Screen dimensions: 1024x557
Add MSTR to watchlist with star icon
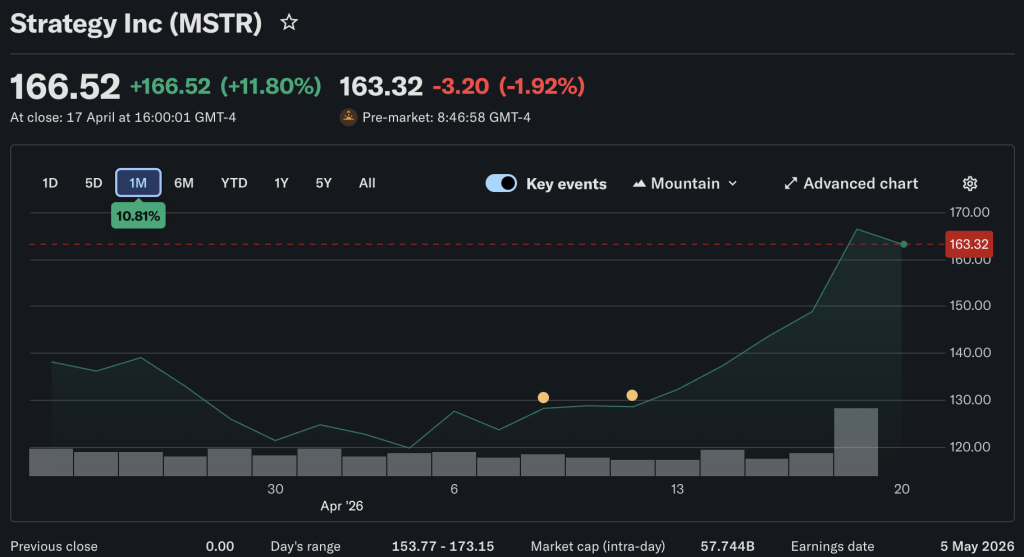point(289,22)
